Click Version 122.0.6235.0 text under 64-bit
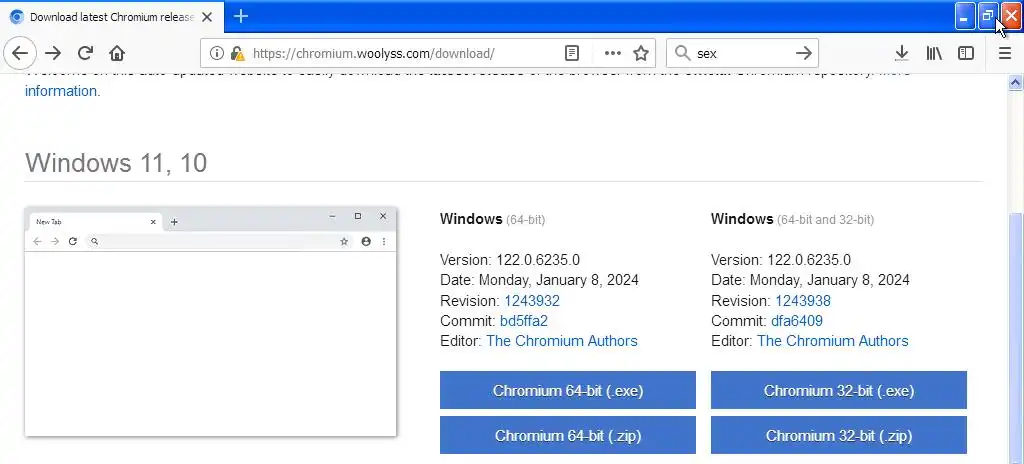The image size is (1024, 464). [x=510, y=260]
